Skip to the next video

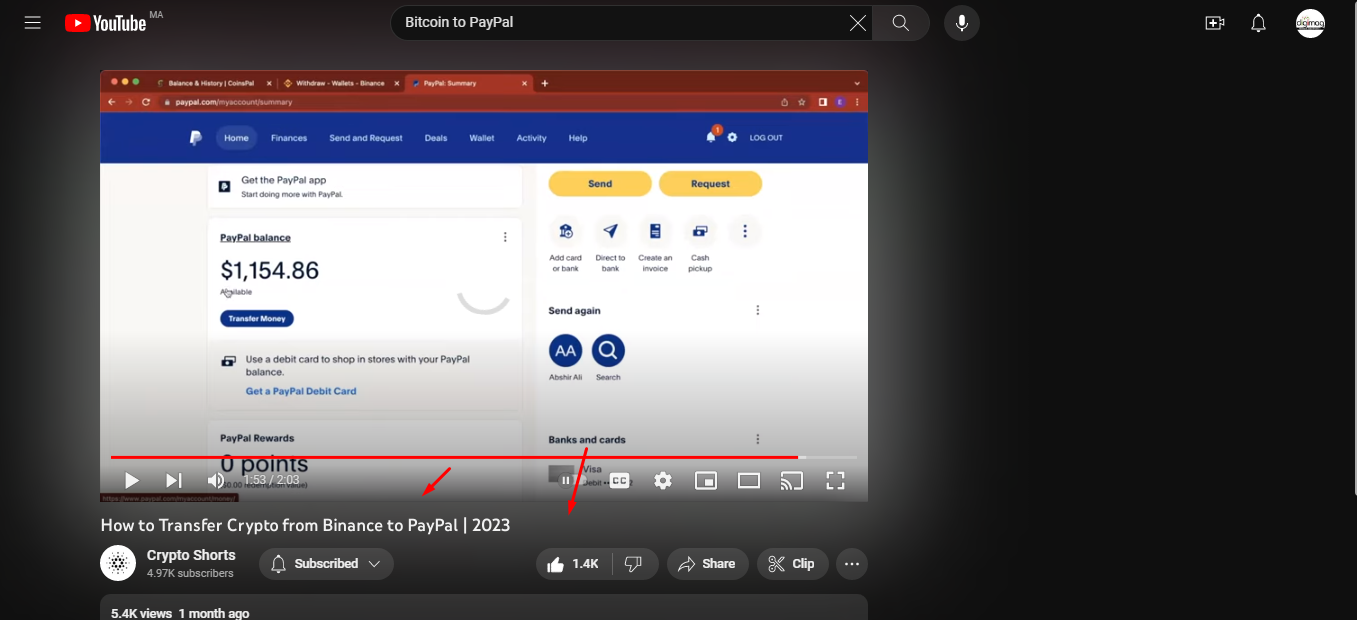click(x=174, y=481)
